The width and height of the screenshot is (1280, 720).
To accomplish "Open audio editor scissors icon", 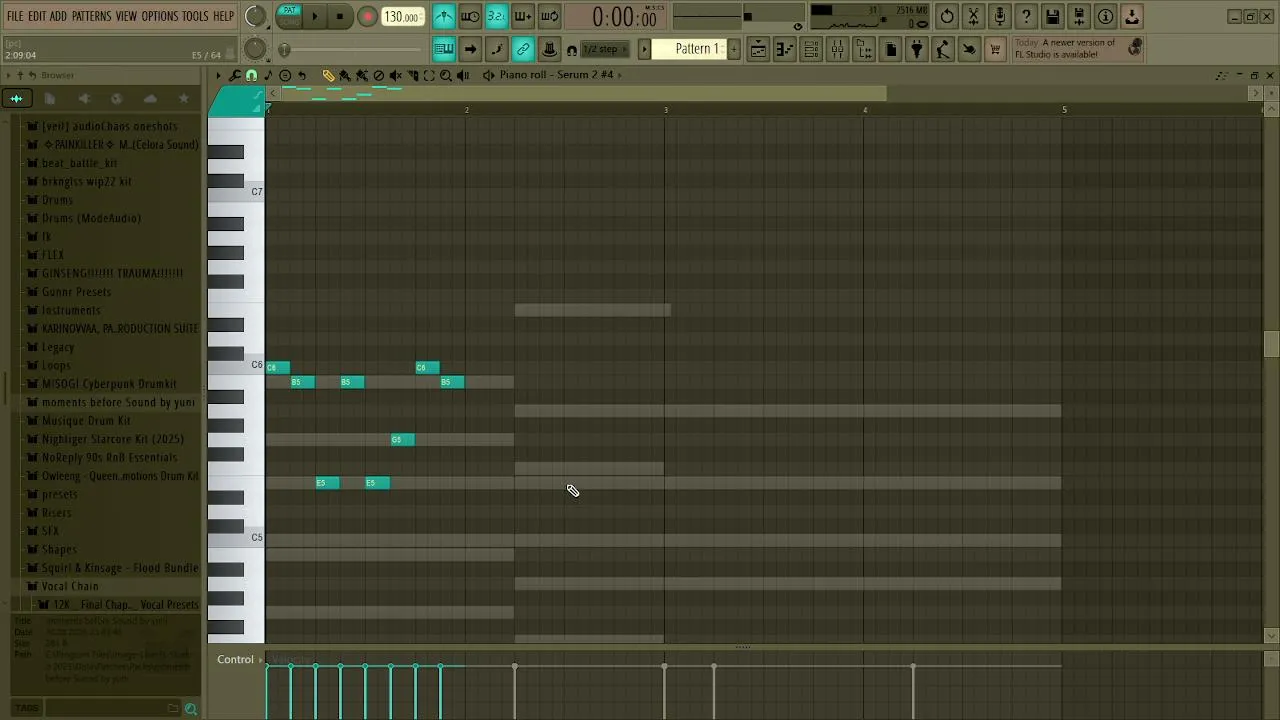I will point(973,16).
